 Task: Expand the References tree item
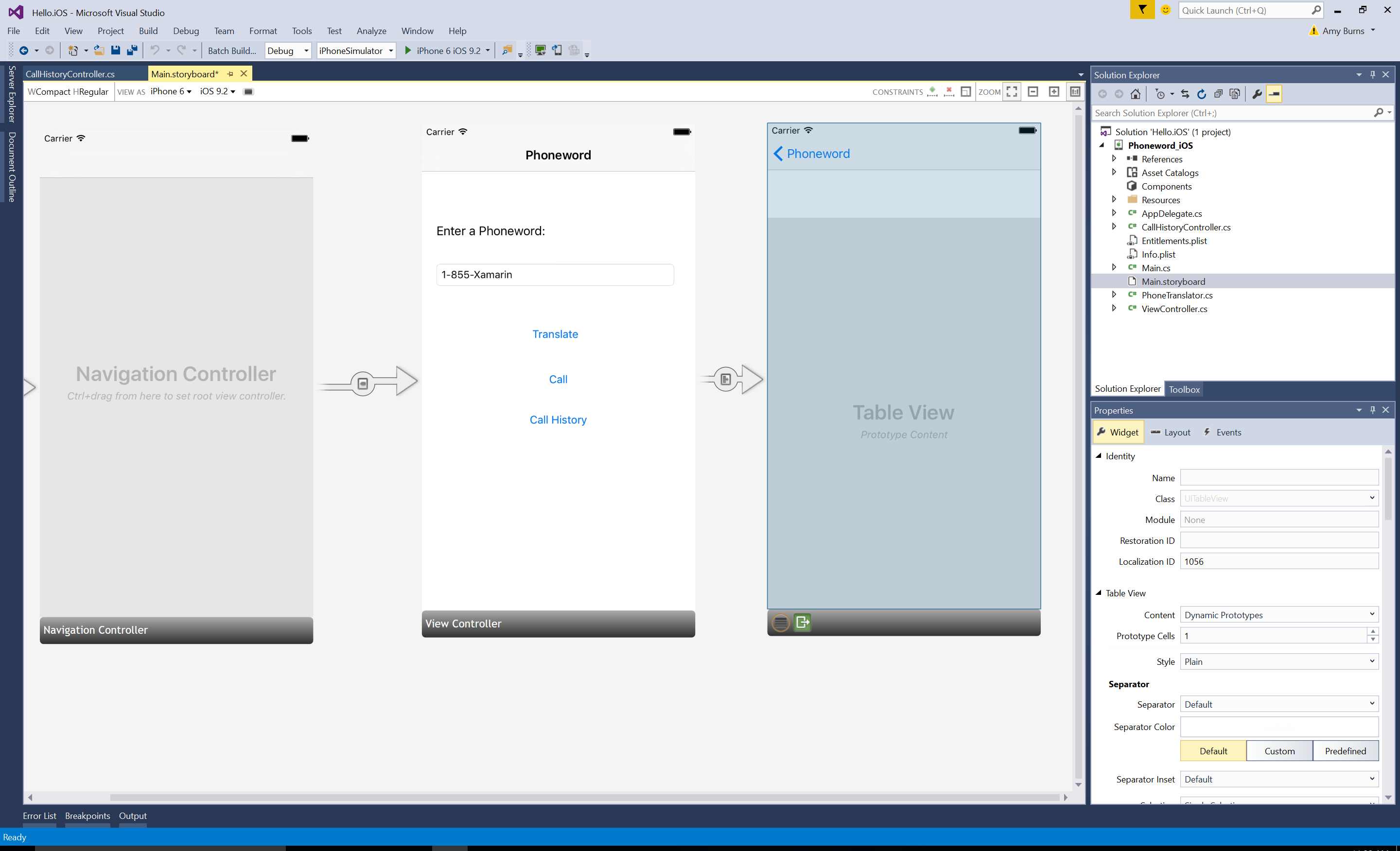pyautogui.click(x=1113, y=158)
